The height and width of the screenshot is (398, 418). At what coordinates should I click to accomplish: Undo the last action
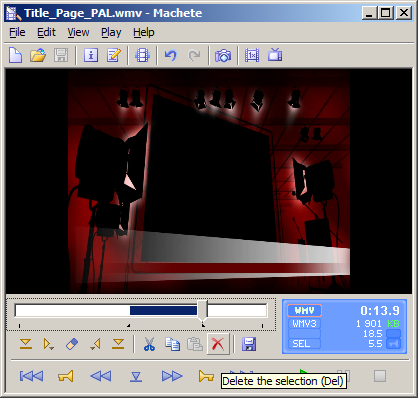point(171,55)
